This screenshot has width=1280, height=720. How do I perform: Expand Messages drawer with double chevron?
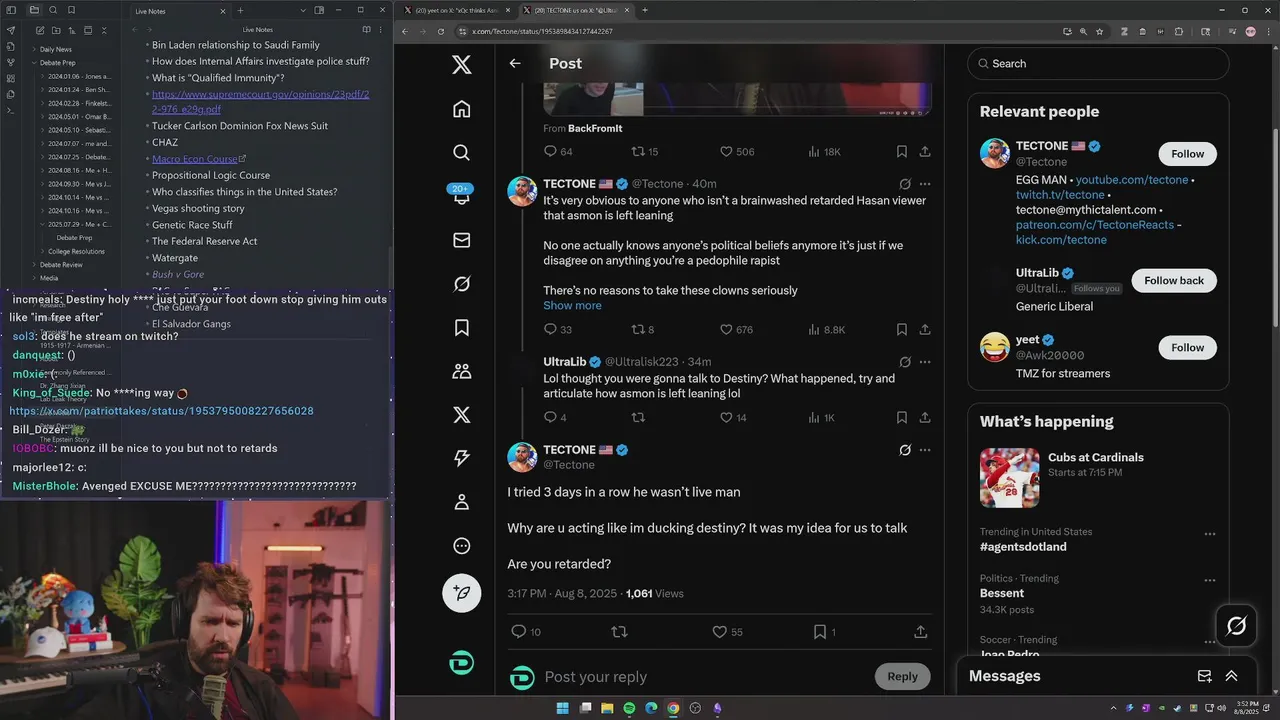point(1231,676)
